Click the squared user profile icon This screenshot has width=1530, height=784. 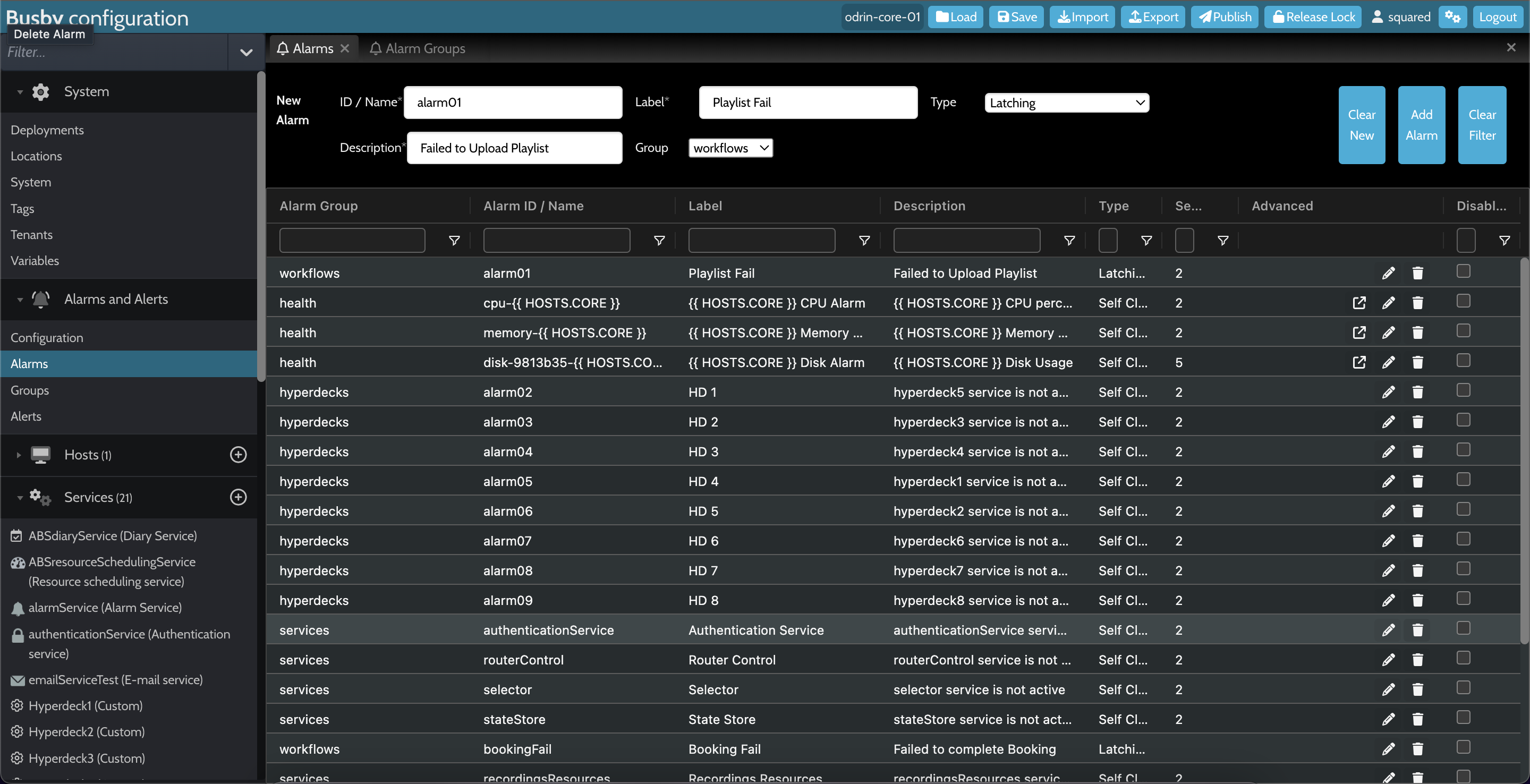pos(1378,16)
